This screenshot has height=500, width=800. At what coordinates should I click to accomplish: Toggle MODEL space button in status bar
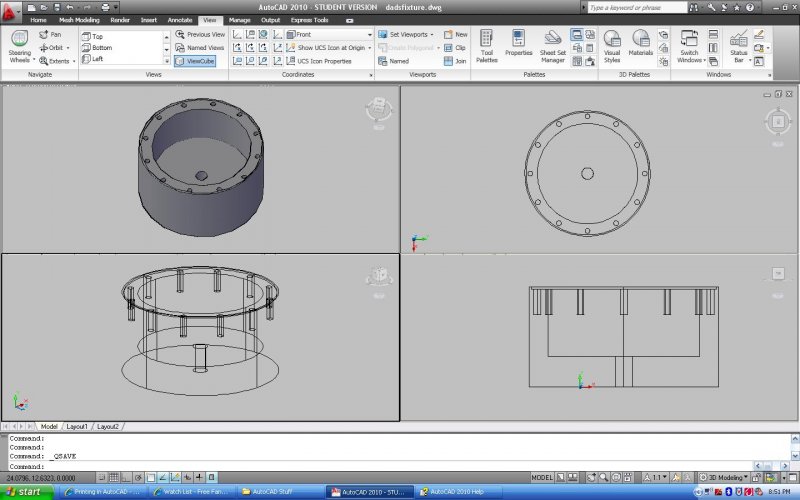[x=543, y=478]
